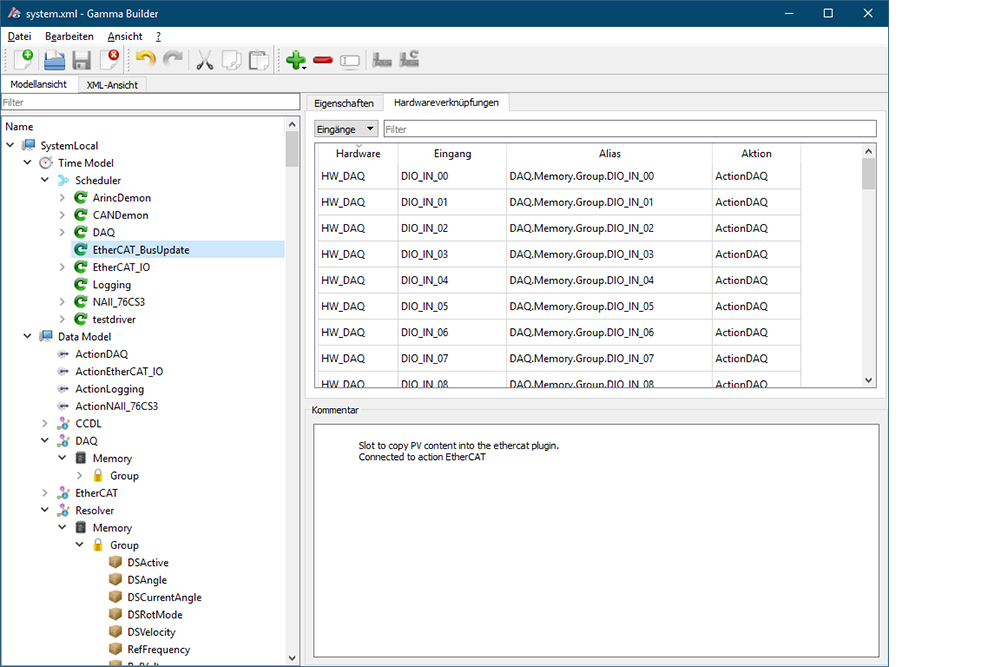Click the red minus remove icon
The width and height of the screenshot is (1000, 667).
click(322, 60)
